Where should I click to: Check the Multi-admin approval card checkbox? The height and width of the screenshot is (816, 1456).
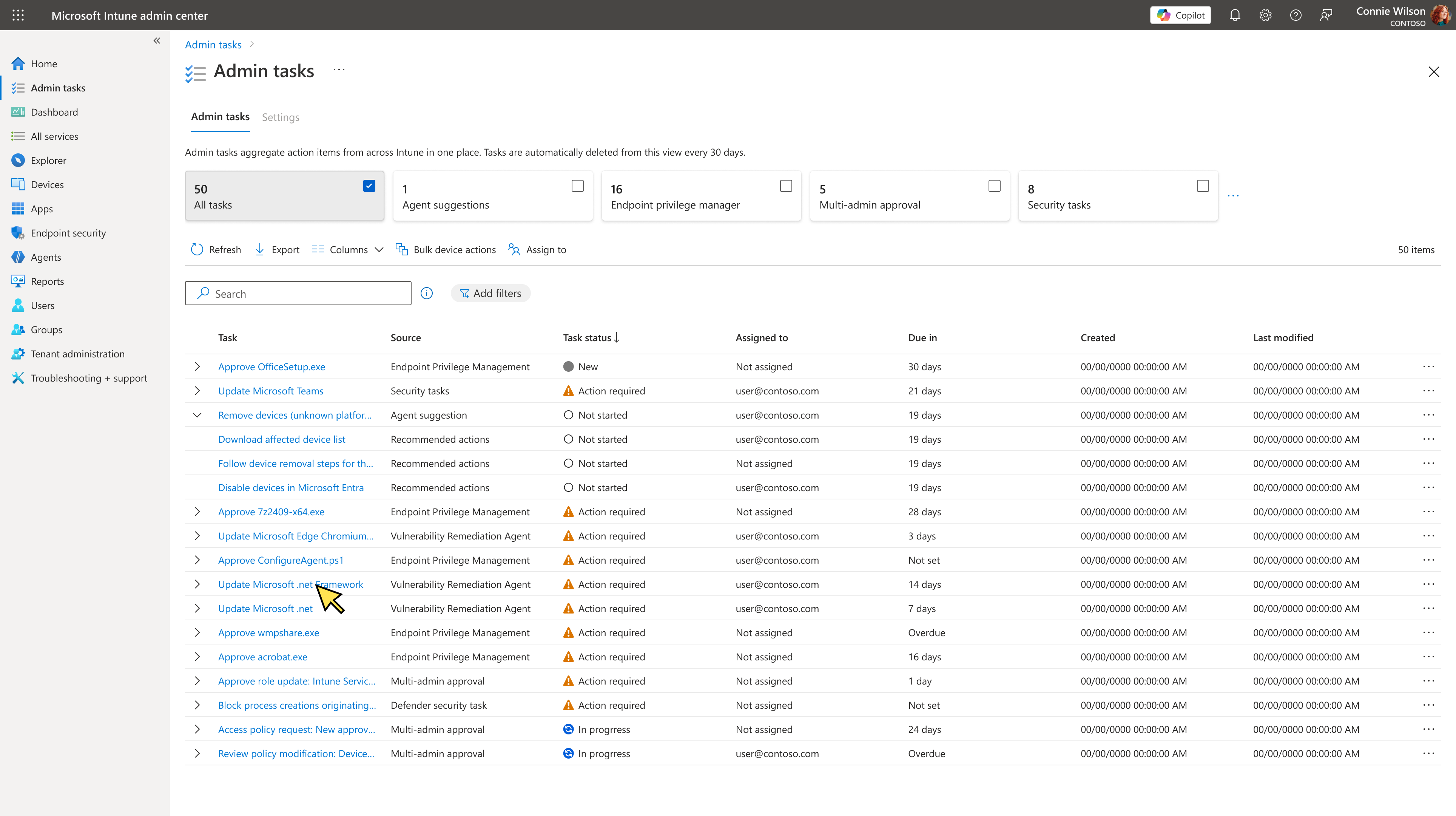click(x=994, y=186)
